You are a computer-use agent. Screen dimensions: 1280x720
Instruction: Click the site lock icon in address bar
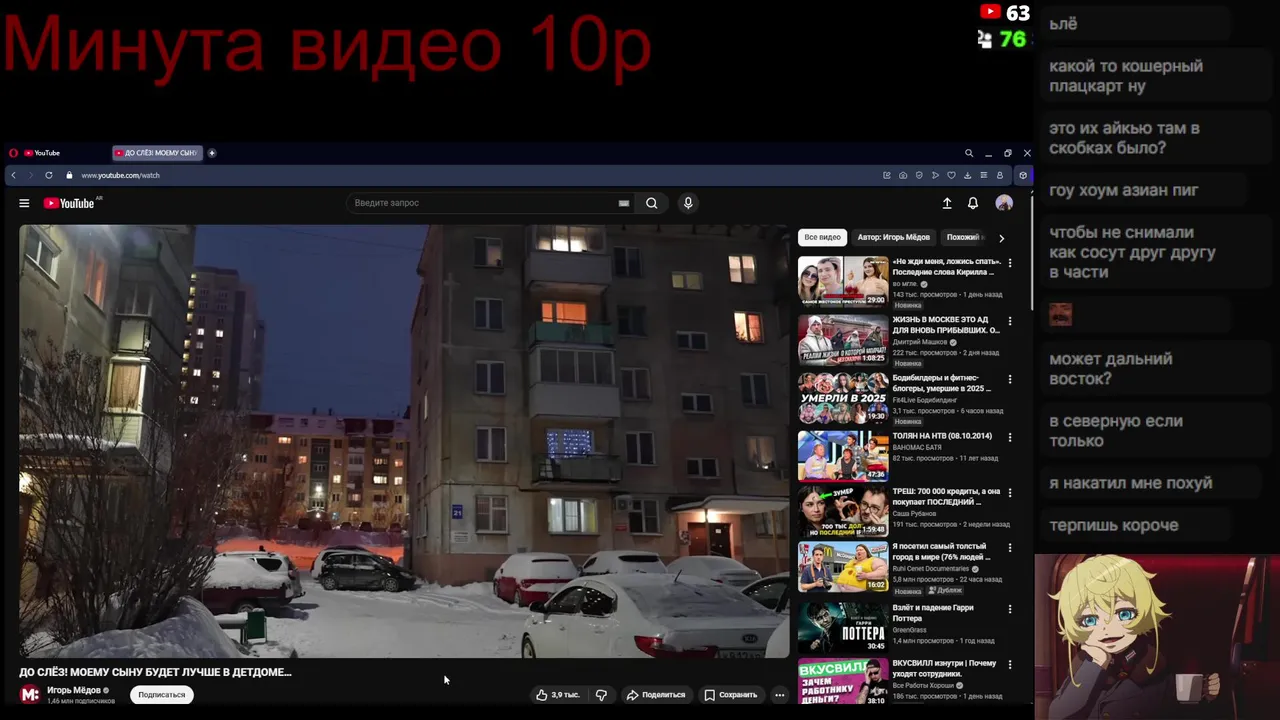pos(69,175)
